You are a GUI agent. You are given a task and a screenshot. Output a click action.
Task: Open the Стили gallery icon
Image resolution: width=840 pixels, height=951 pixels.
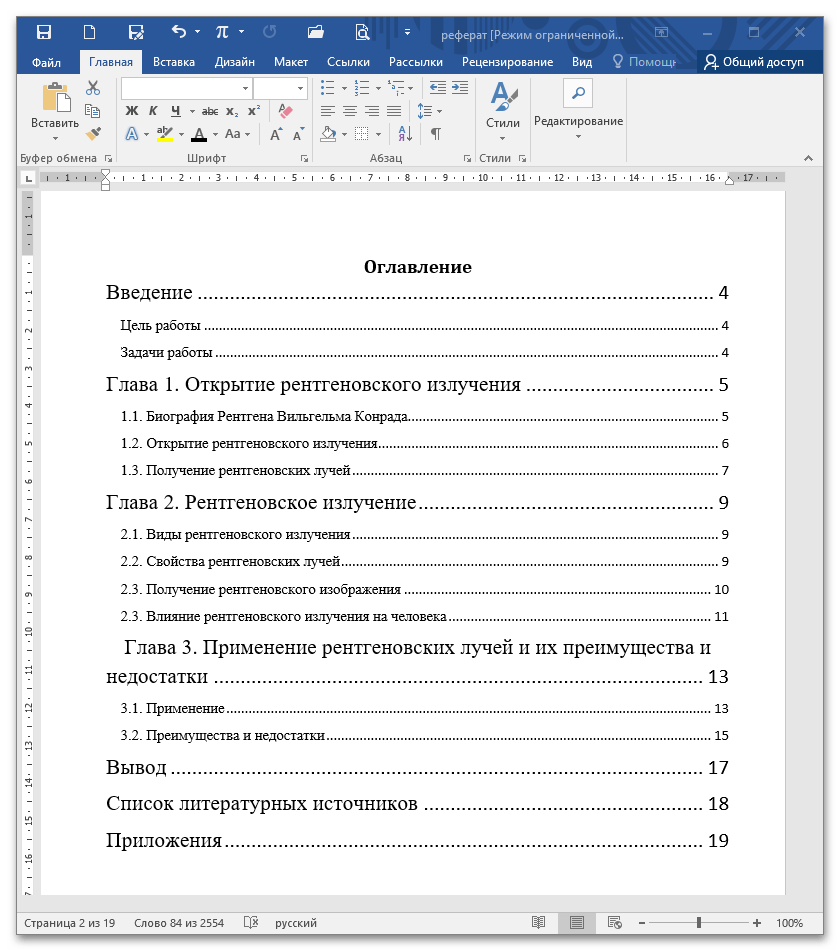pyautogui.click(x=503, y=96)
